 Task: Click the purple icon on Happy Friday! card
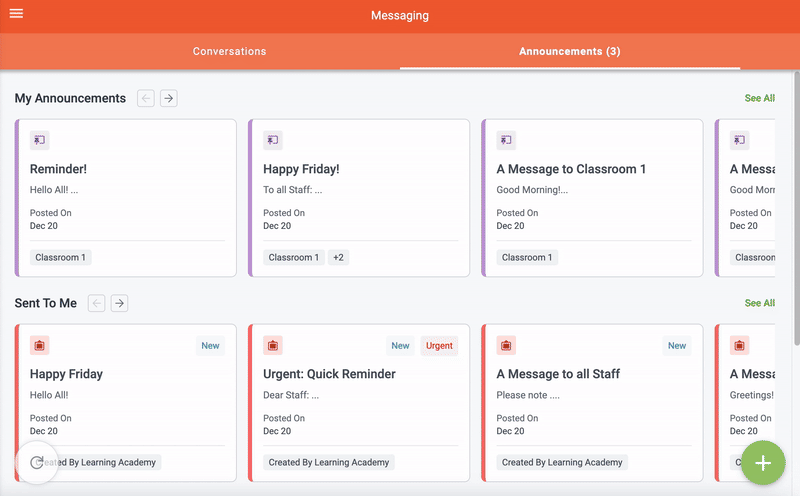point(272,141)
